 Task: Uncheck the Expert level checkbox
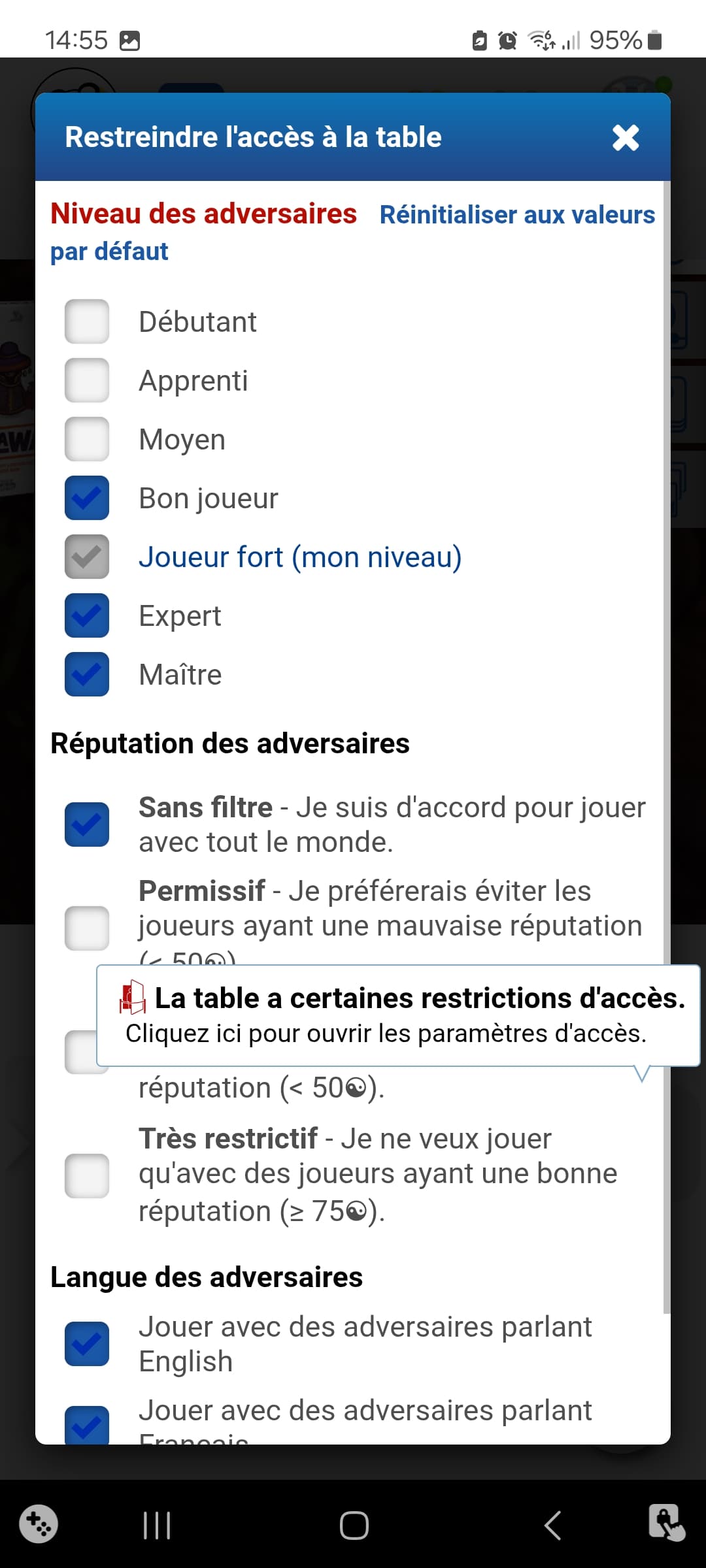87,615
